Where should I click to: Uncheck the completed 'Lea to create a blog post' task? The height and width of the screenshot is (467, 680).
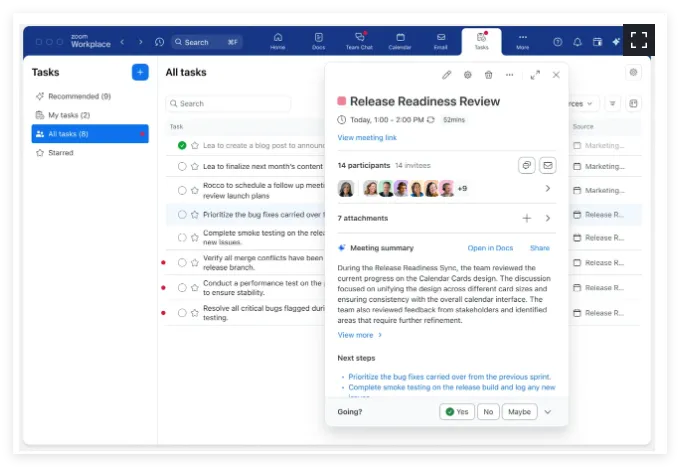[x=182, y=145]
